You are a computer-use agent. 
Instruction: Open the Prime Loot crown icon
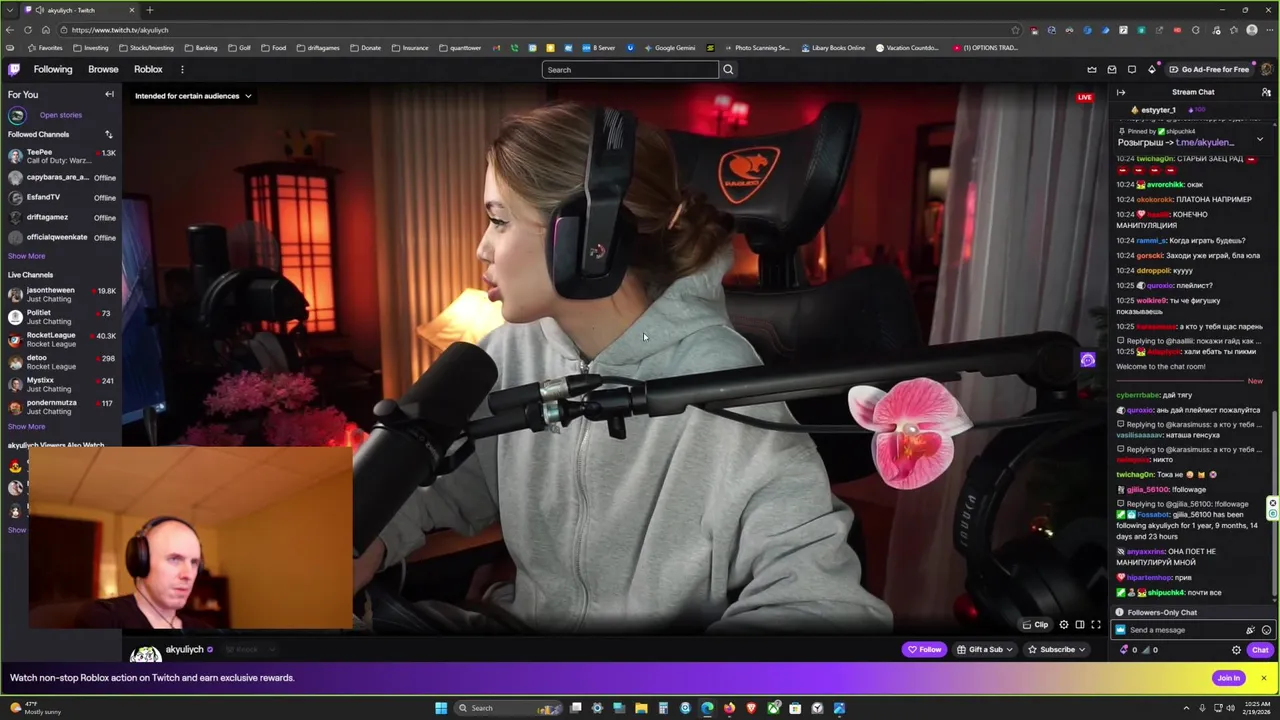(x=1092, y=70)
